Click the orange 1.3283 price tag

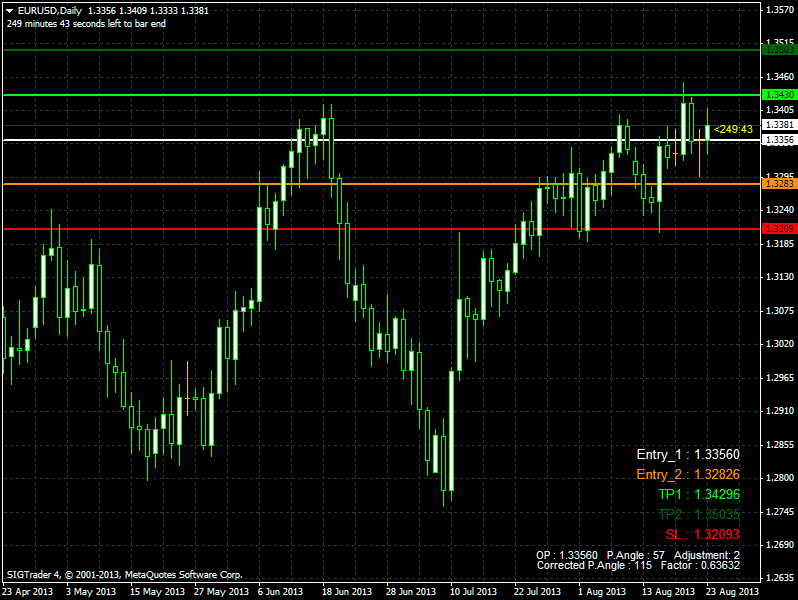[778, 183]
